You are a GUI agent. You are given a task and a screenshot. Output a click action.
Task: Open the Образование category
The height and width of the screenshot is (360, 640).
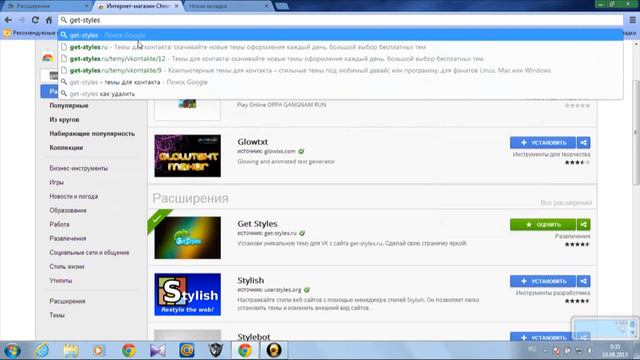coord(68,210)
